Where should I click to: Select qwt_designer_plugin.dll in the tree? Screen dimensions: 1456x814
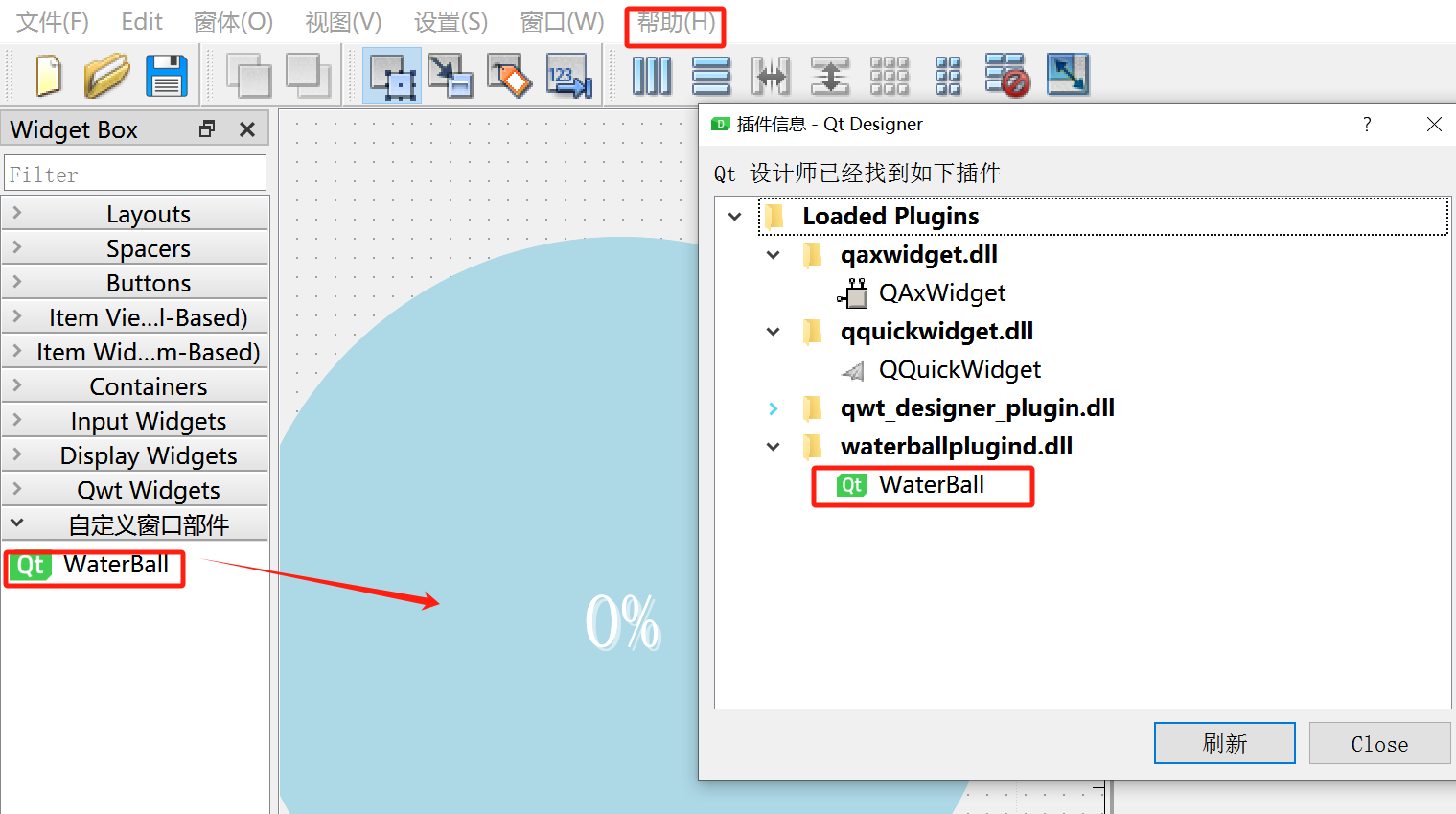coord(978,408)
